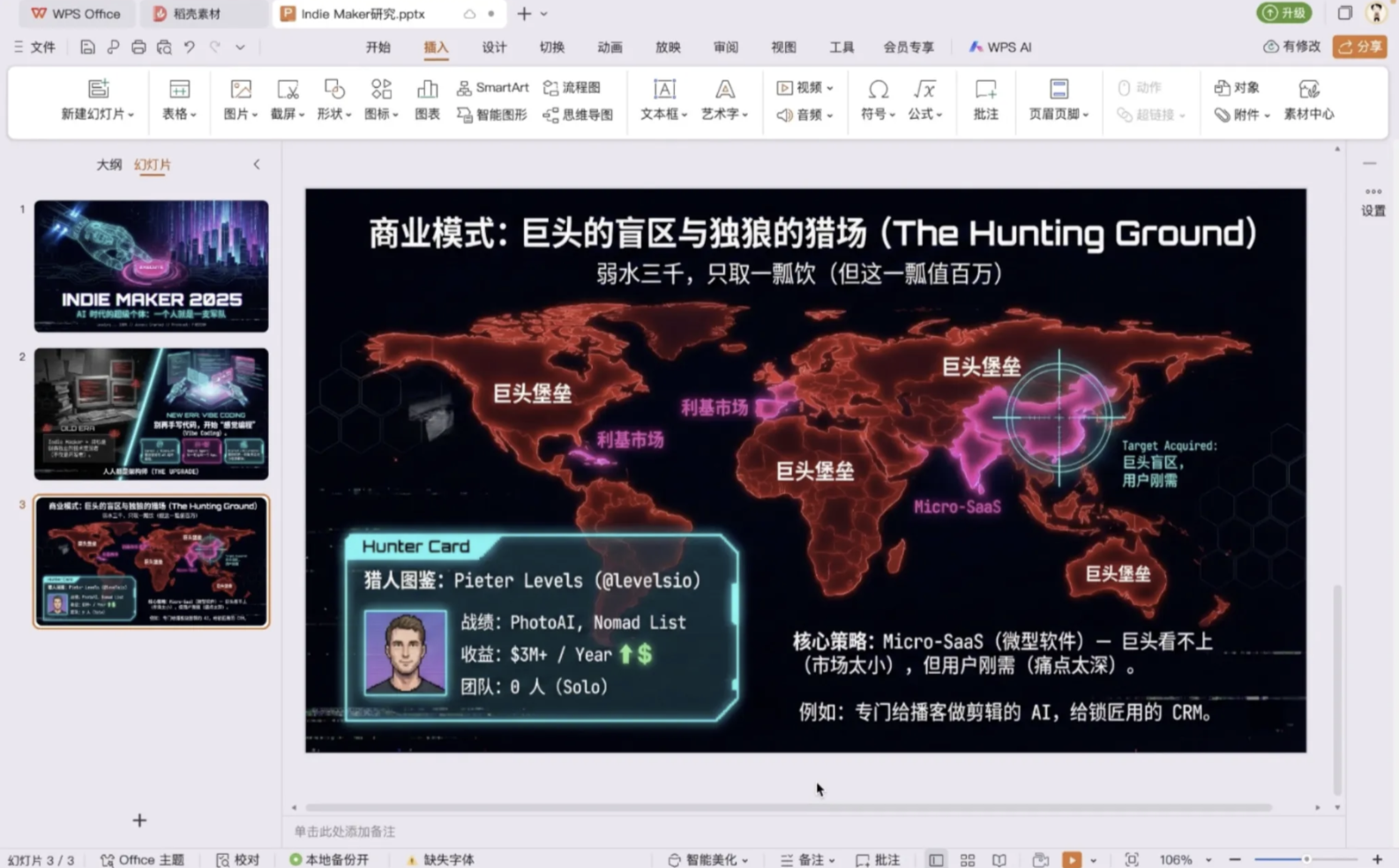This screenshot has height=868, width=1399.
Task: Expand the New Slide dropdown arrow
Action: 131,115
